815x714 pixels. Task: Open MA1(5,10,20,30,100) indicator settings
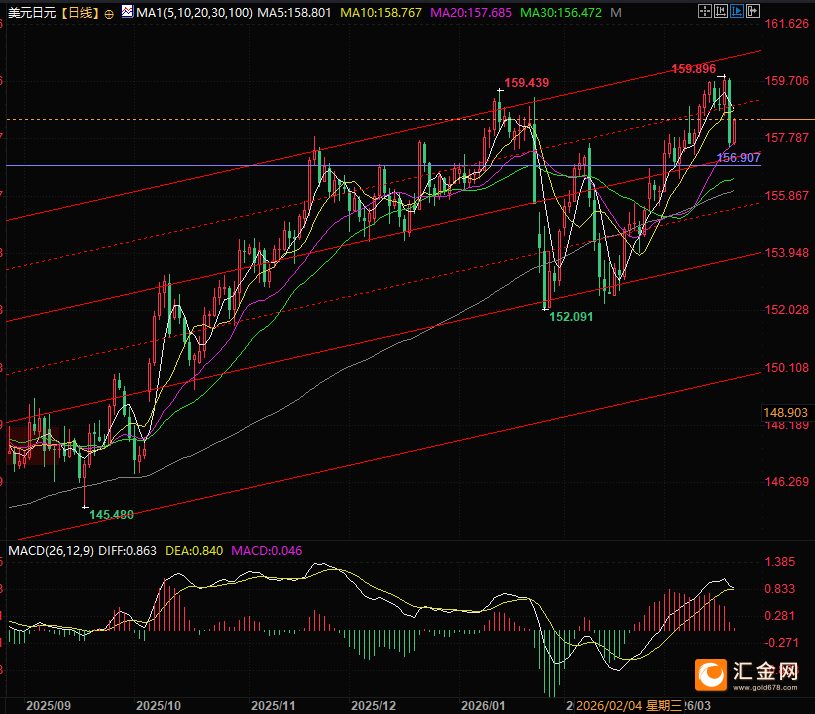(x=194, y=12)
